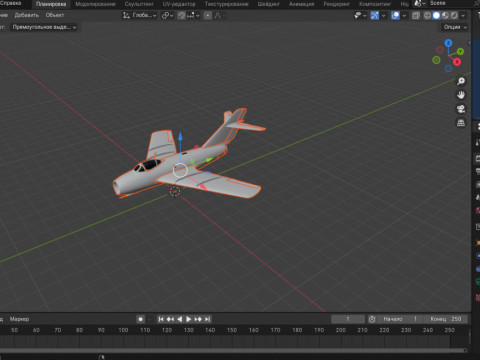
Task: Open object visibility and selectability dropdown
Action: point(360,16)
